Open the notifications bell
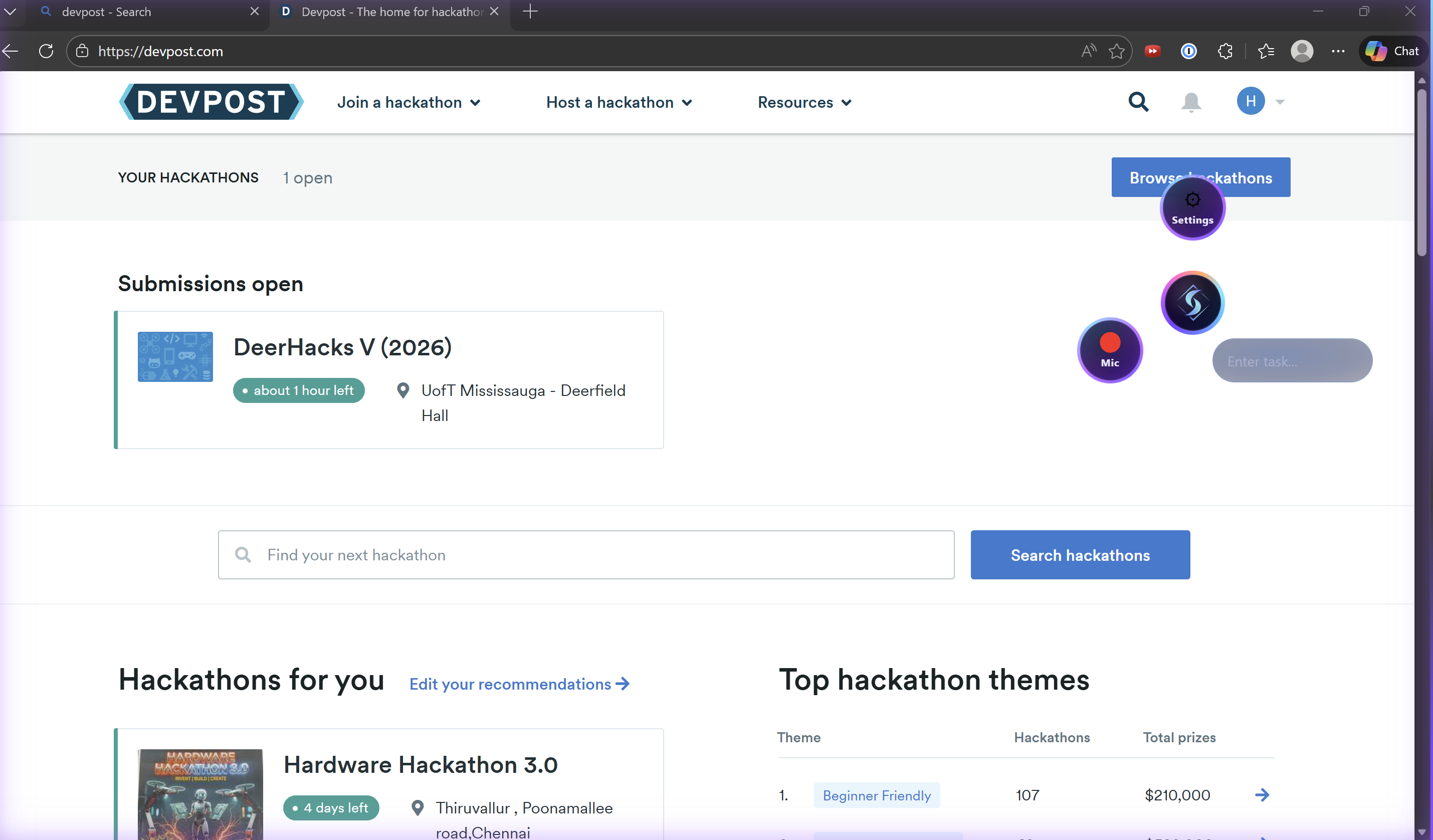Image resolution: width=1433 pixels, height=840 pixels. (x=1191, y=102)
